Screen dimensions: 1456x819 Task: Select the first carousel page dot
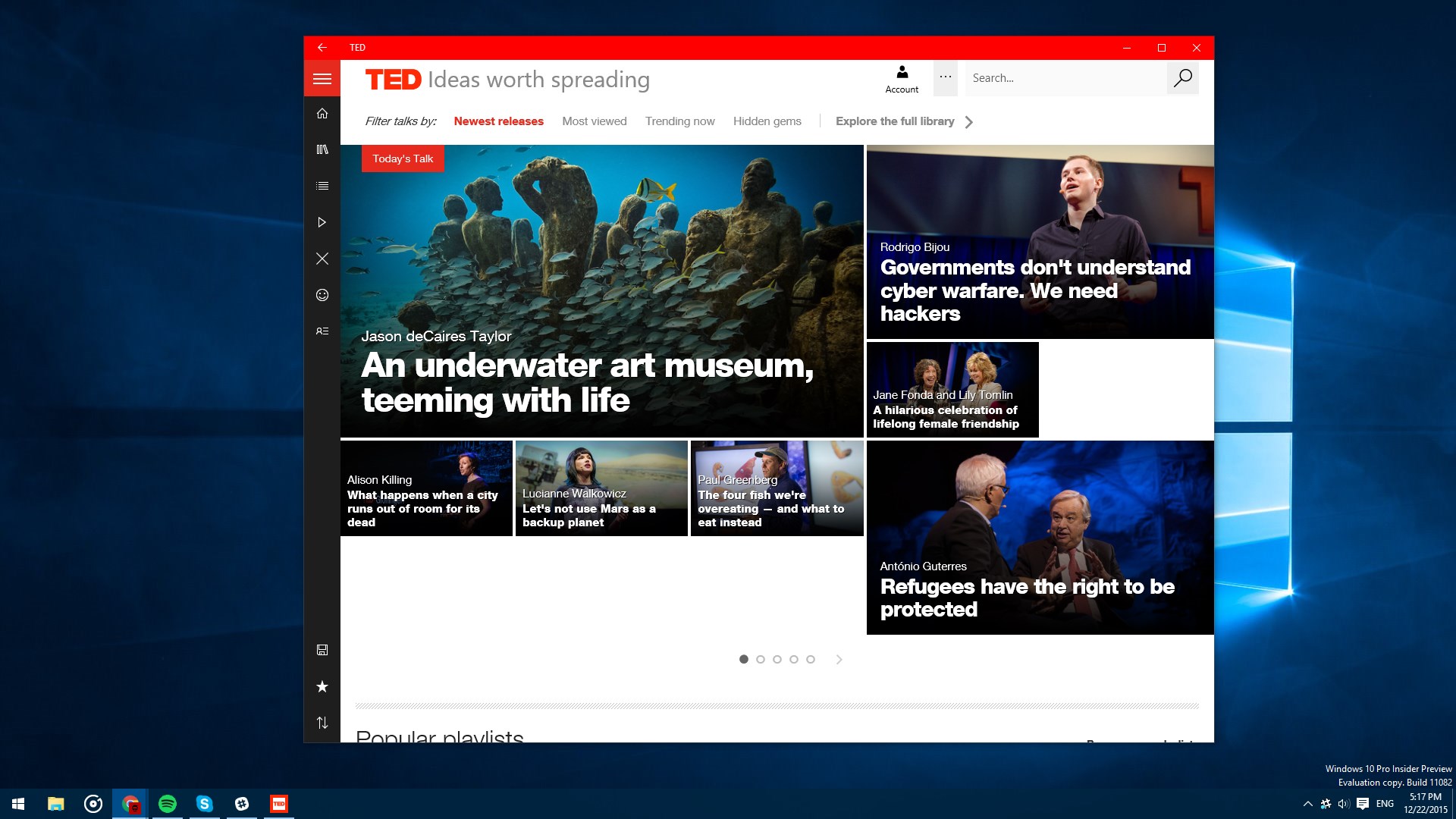coord(744,660)
